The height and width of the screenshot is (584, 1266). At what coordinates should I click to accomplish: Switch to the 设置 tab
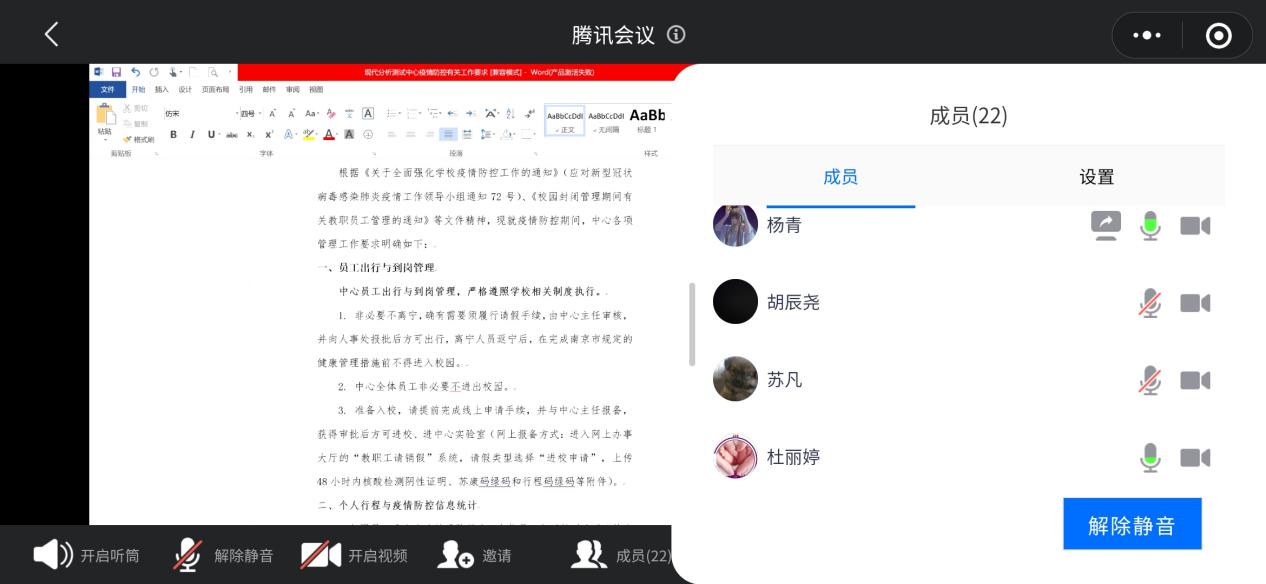[1096, 177]
